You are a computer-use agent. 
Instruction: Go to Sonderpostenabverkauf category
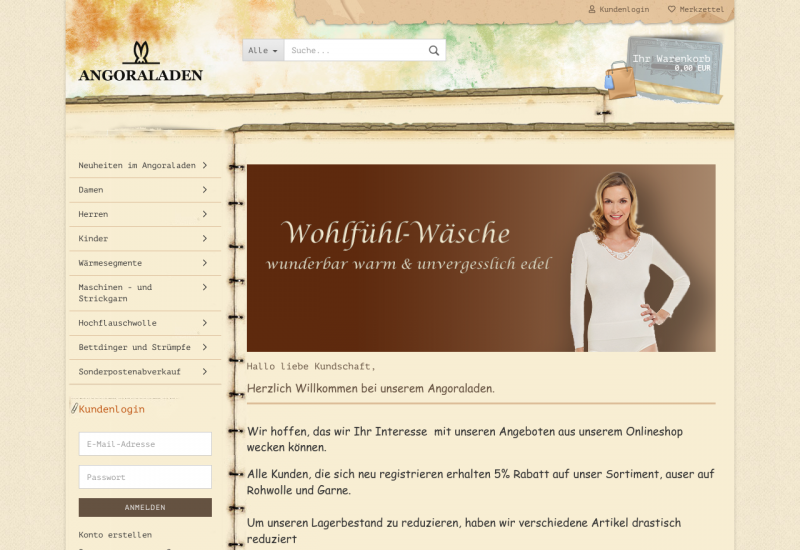[x=129, y=372]
